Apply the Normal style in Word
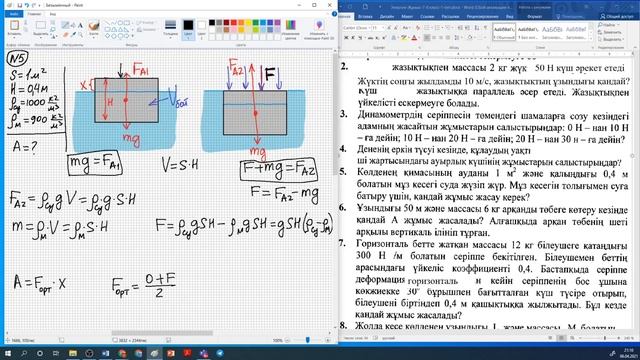Image resolution: width=640 pixels, height=360 pixels. tap(504, 31)
